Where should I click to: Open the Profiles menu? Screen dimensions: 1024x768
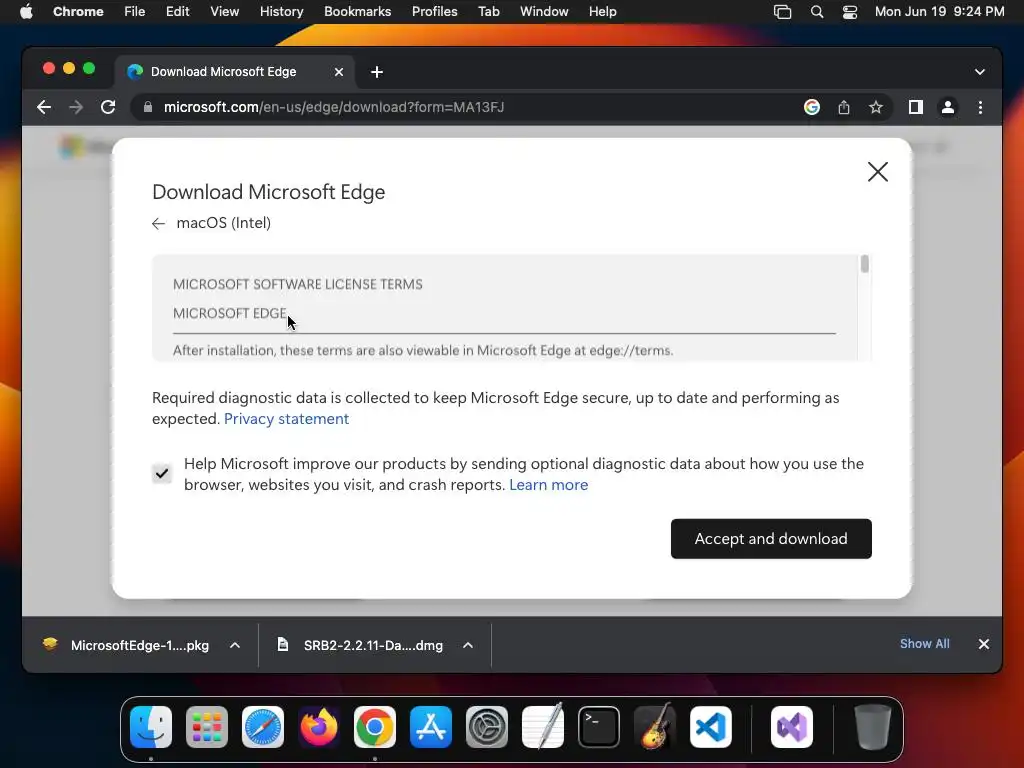pyautogui.click(x=434, y=12)
